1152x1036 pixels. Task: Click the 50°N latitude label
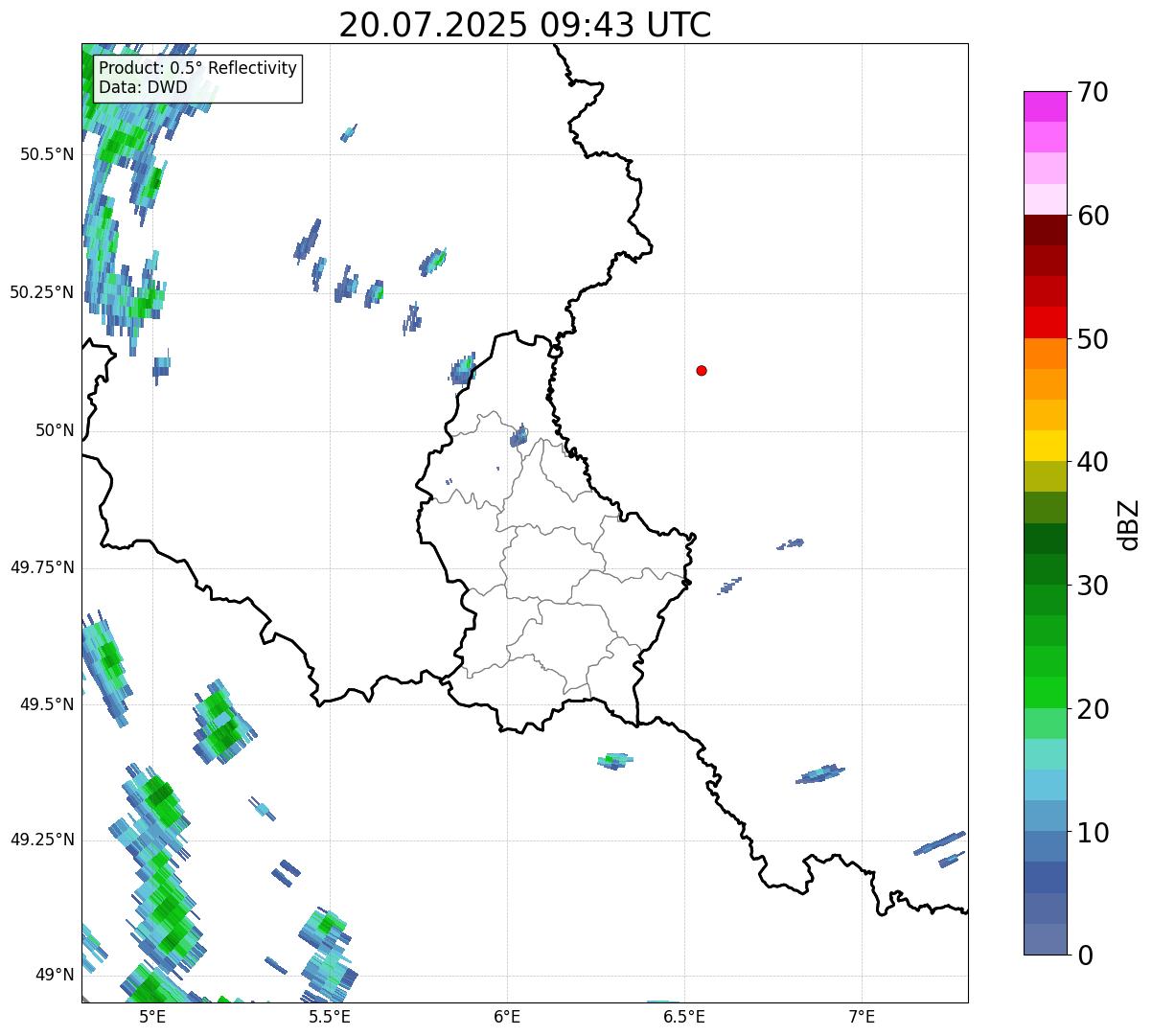(55, 430)
